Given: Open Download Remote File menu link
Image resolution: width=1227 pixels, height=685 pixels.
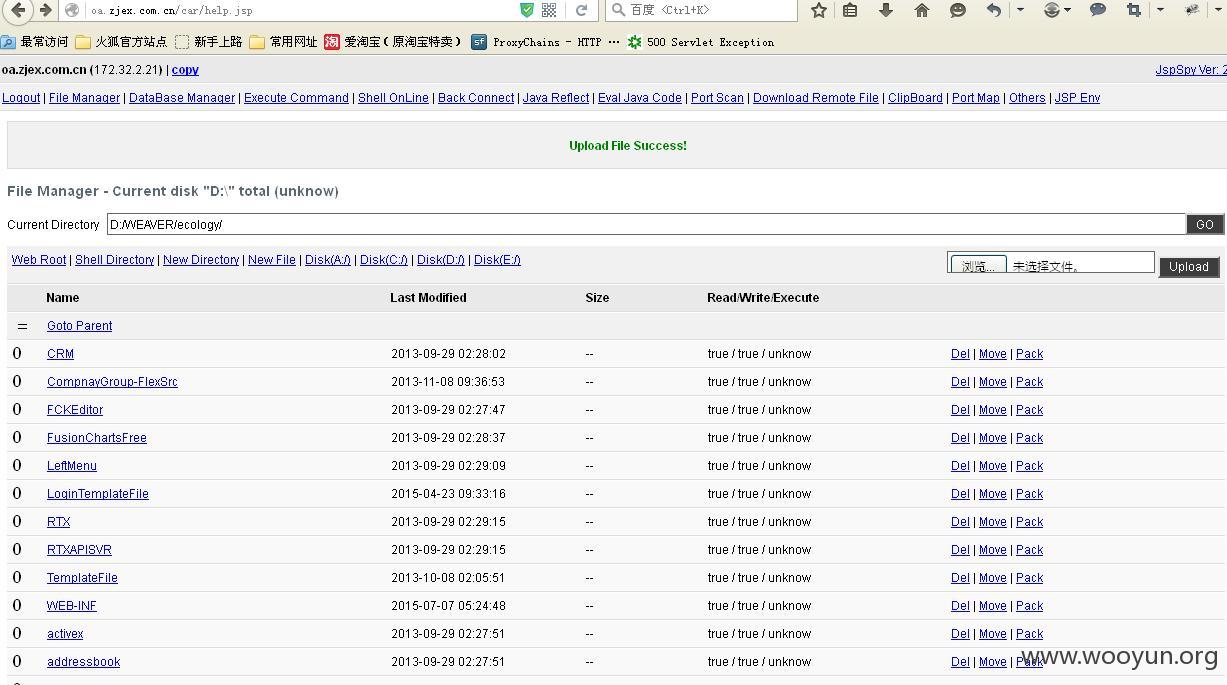Looking at the screenshot, I should click(816, 98).
